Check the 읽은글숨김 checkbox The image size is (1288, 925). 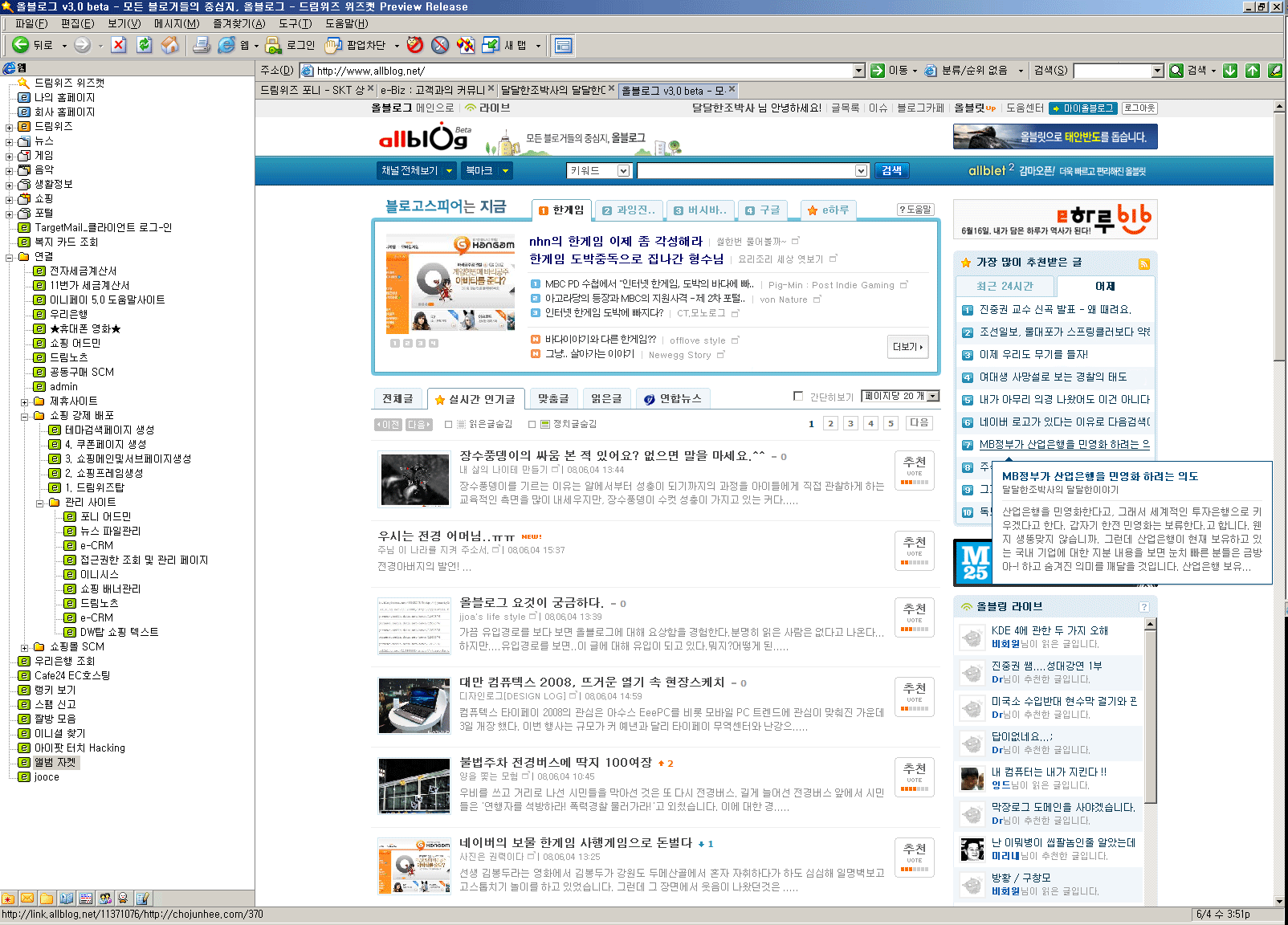tap(449, 424)
